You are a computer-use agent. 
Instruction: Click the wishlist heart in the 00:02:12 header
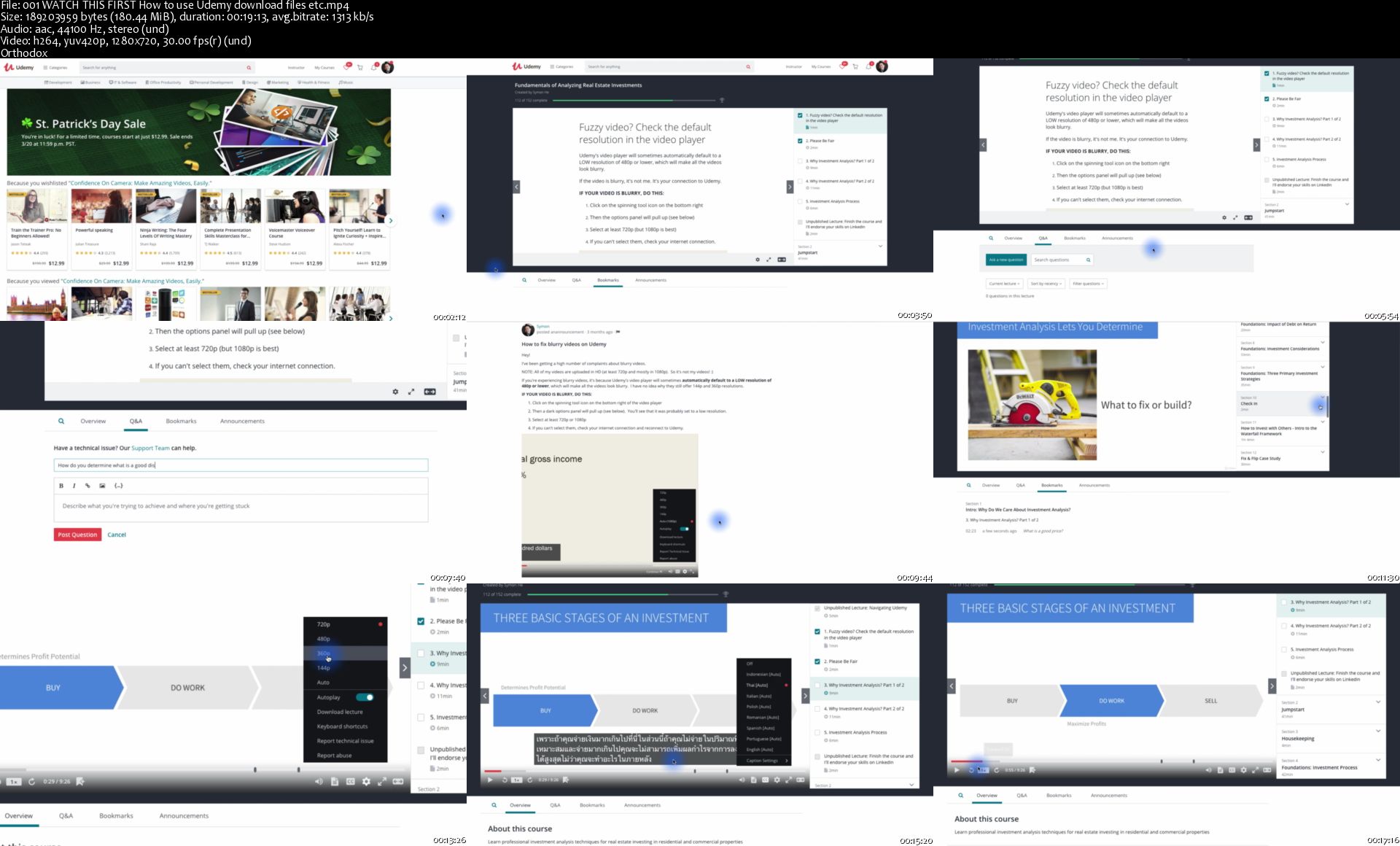347,66
